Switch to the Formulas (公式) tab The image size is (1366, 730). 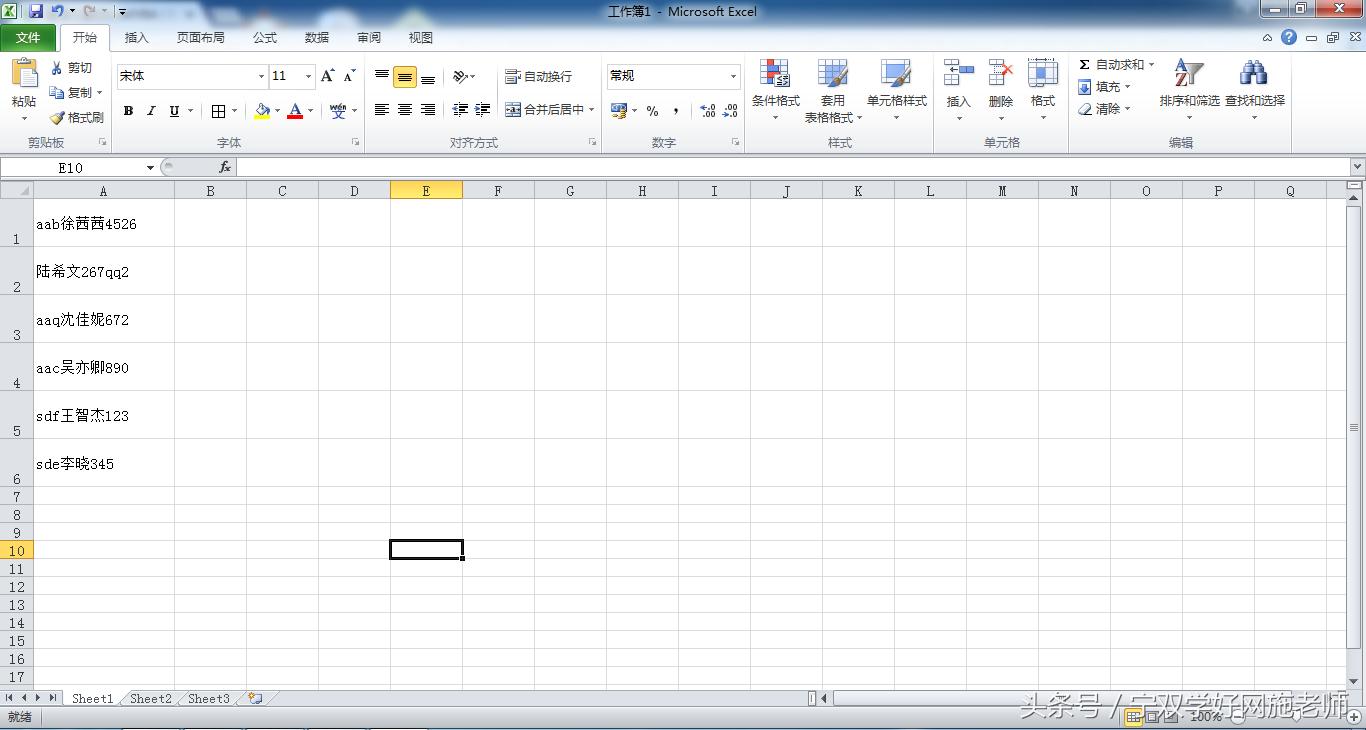265,38
